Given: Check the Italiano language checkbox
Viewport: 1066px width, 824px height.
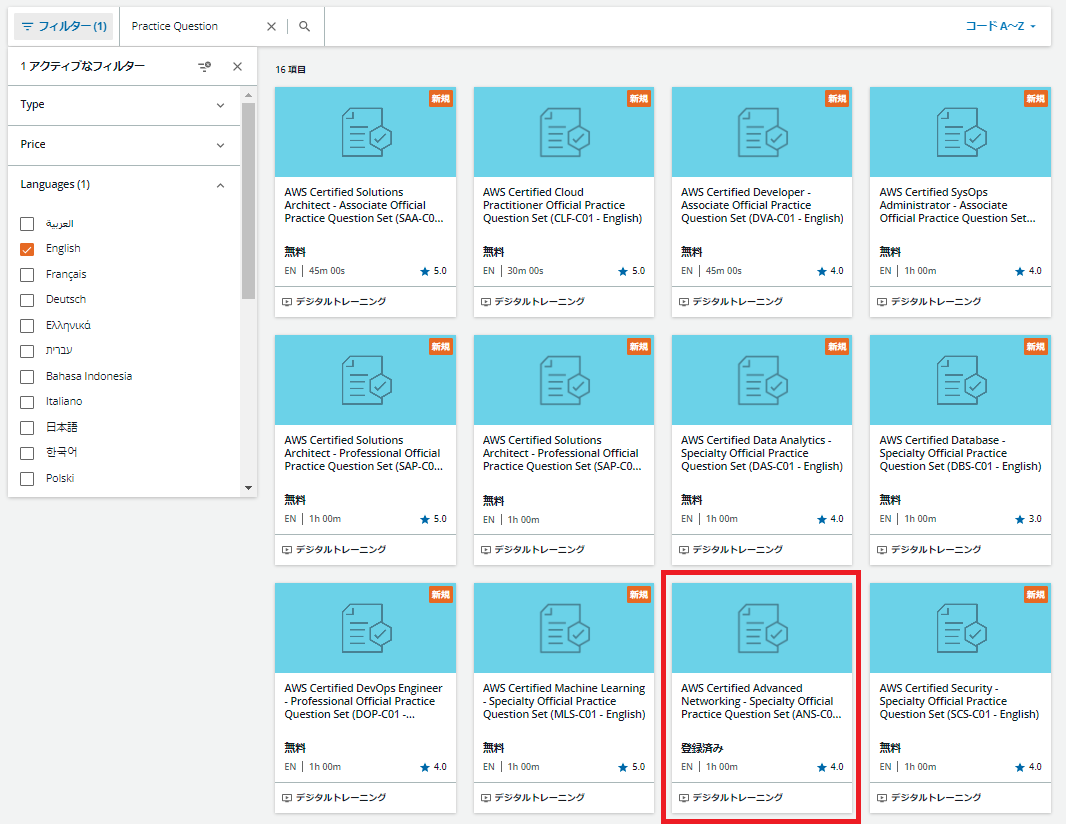Looking at the screenshot, I should click(27, 402).
